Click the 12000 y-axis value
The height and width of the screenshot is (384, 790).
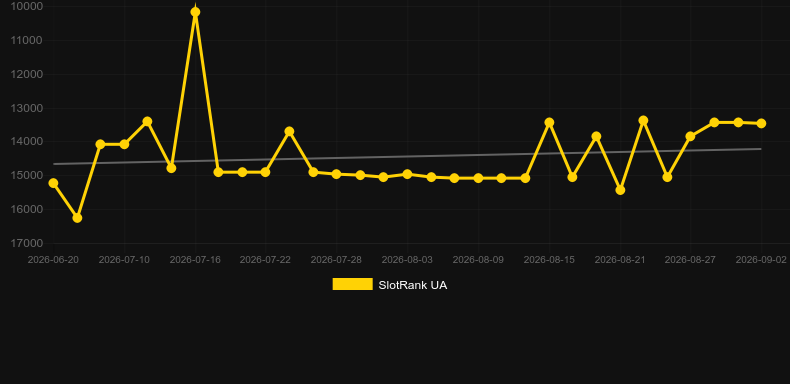click(x=27, y=74)
